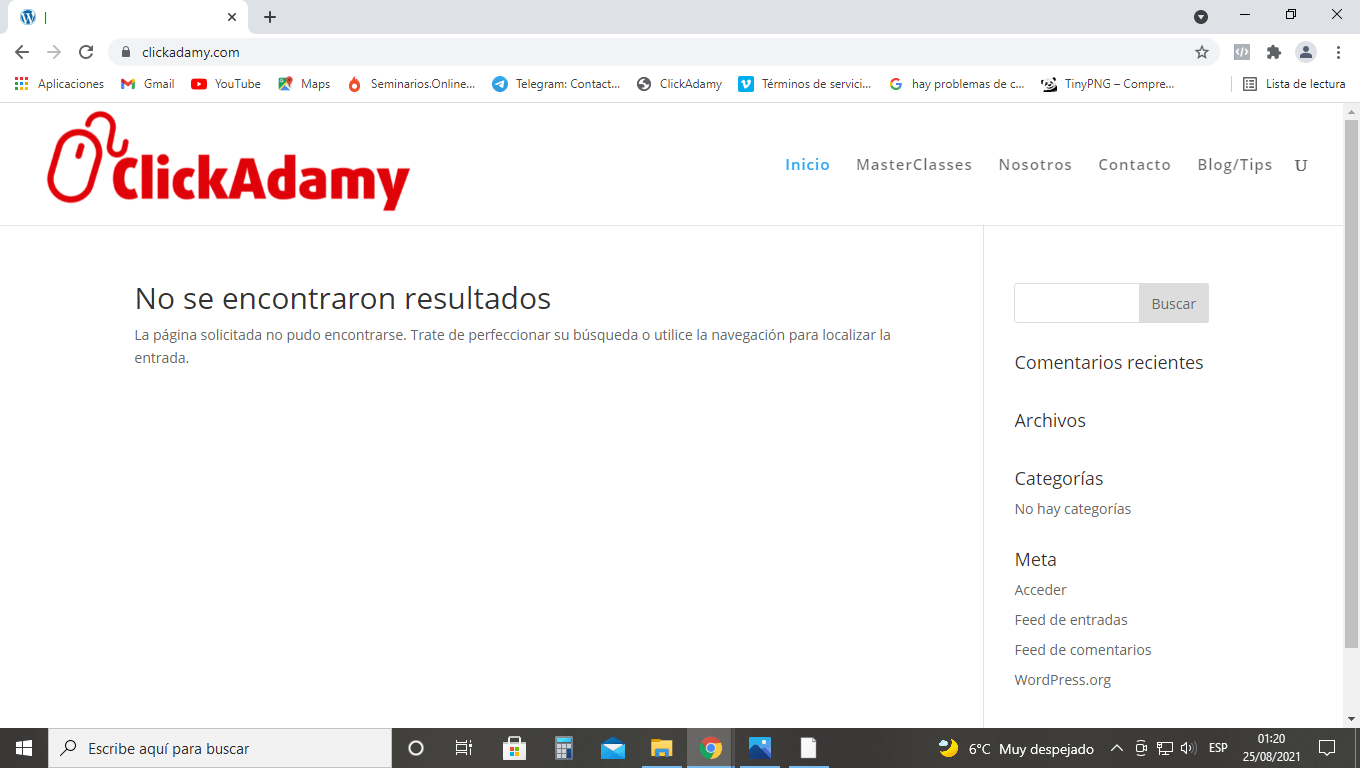Open the Lista de lectura reading list
Image resolution: width=1360 pixels, height=768 pixels.
1294,84
